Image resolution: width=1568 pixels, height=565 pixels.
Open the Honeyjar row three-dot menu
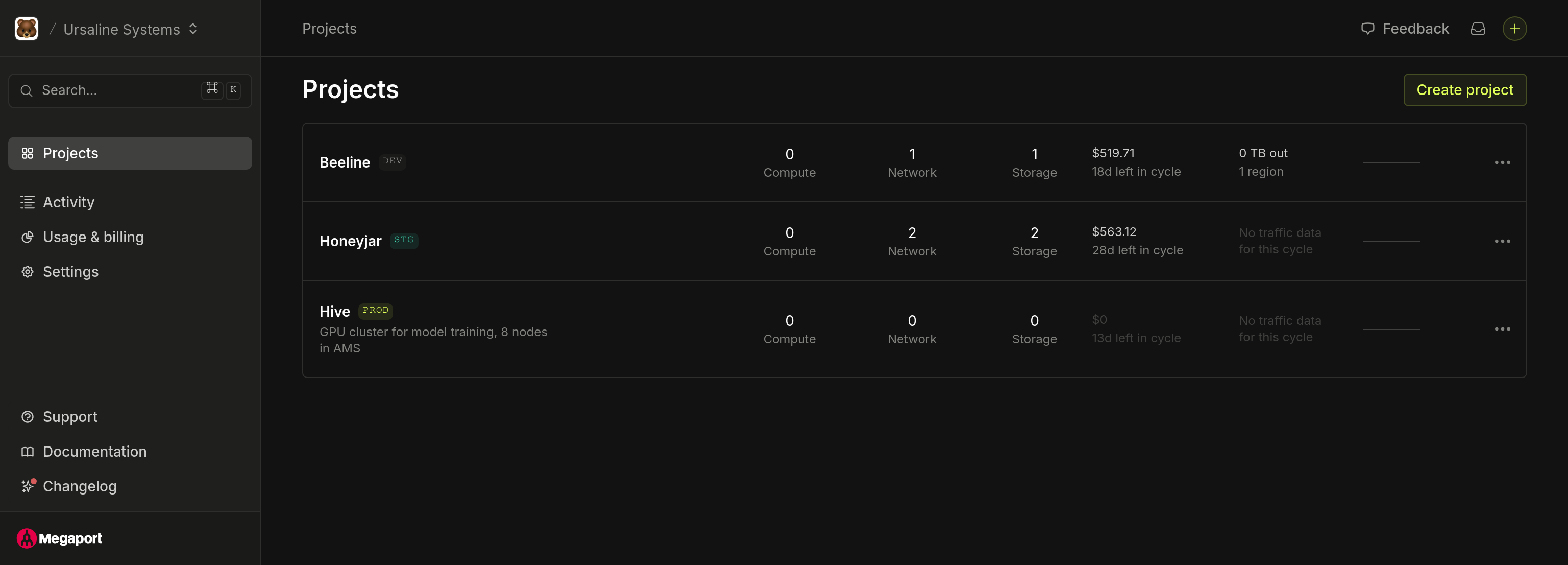tap(1502, 241)
